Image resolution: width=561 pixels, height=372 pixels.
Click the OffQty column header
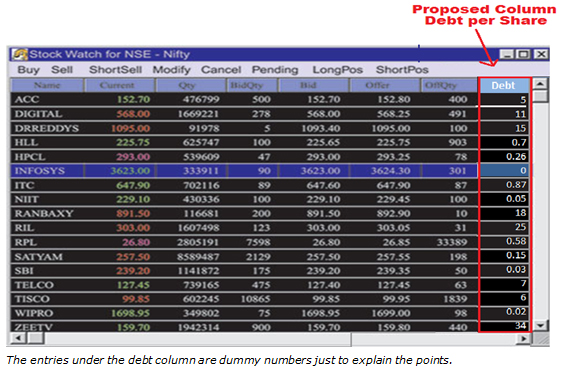coord(449,85)
